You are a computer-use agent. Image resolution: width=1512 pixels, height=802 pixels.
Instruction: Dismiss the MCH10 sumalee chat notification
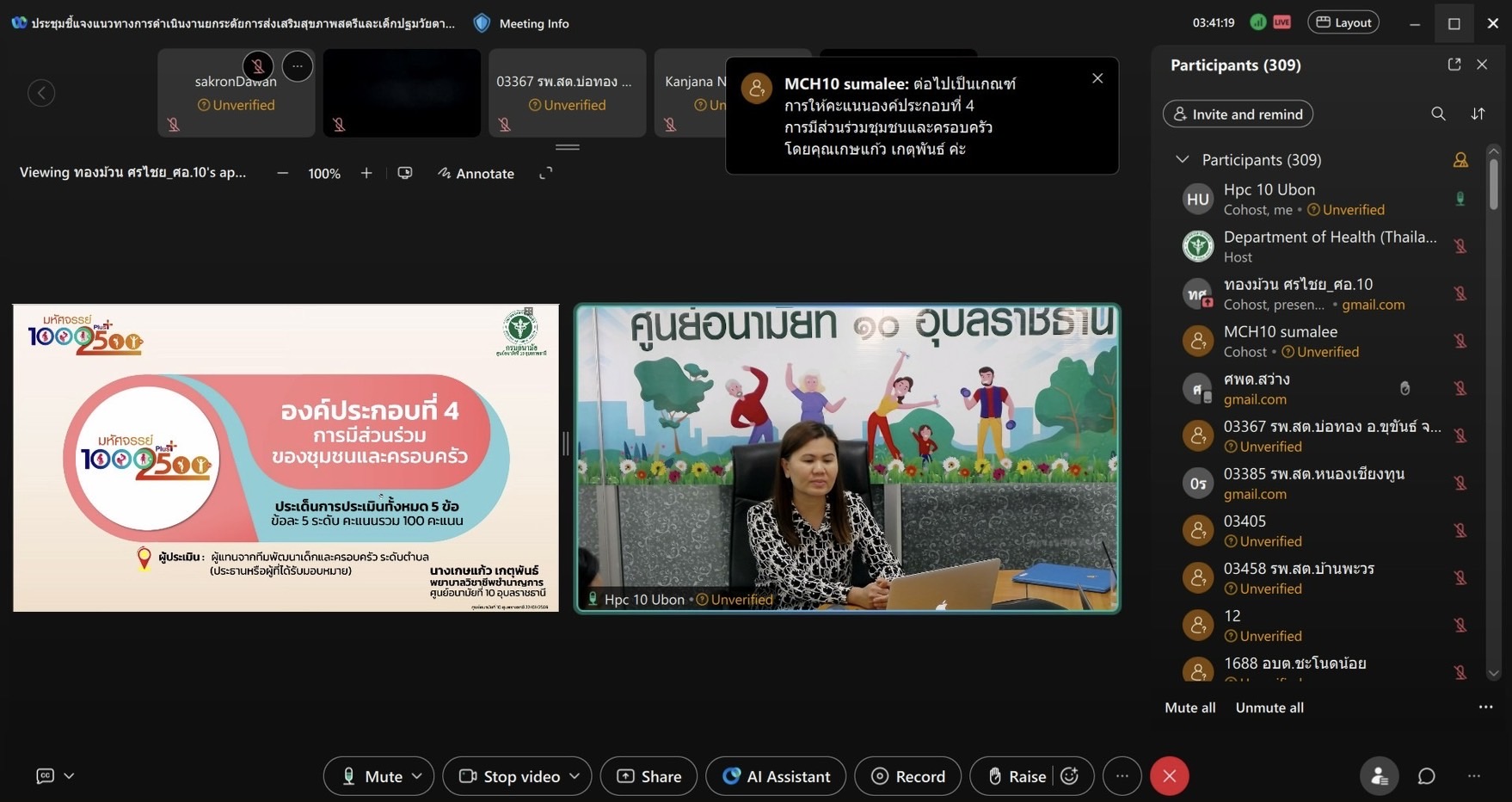[1097, 78]
